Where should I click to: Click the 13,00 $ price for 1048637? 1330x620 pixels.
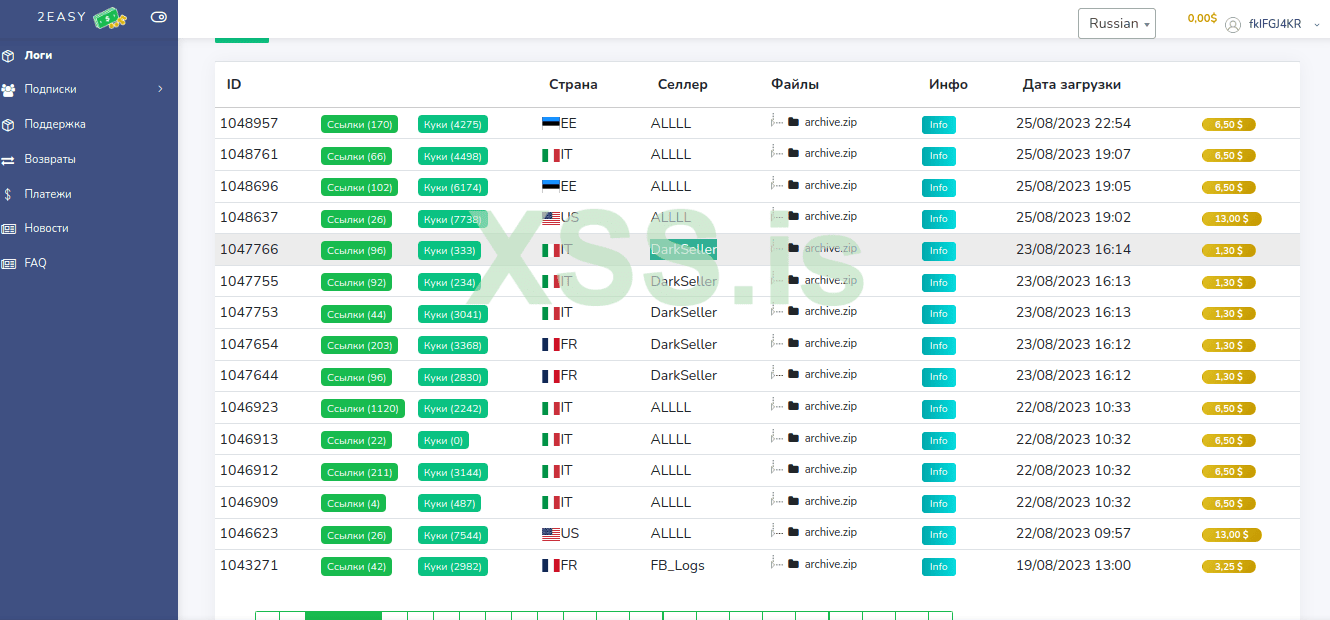click(1231, 219)
